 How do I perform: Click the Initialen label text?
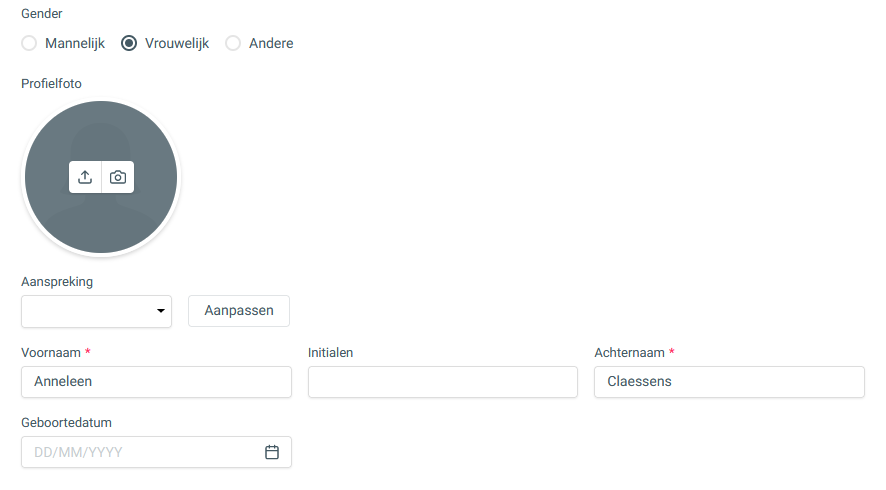click(330, 353)
